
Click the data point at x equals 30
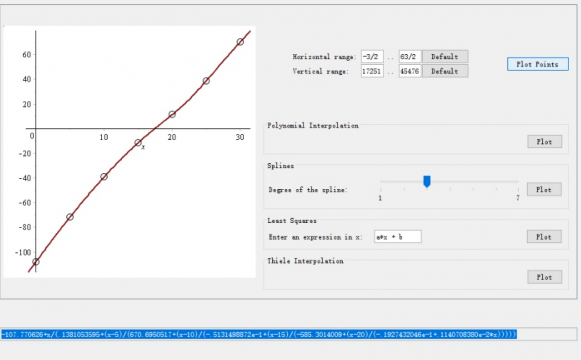[240, 42]
